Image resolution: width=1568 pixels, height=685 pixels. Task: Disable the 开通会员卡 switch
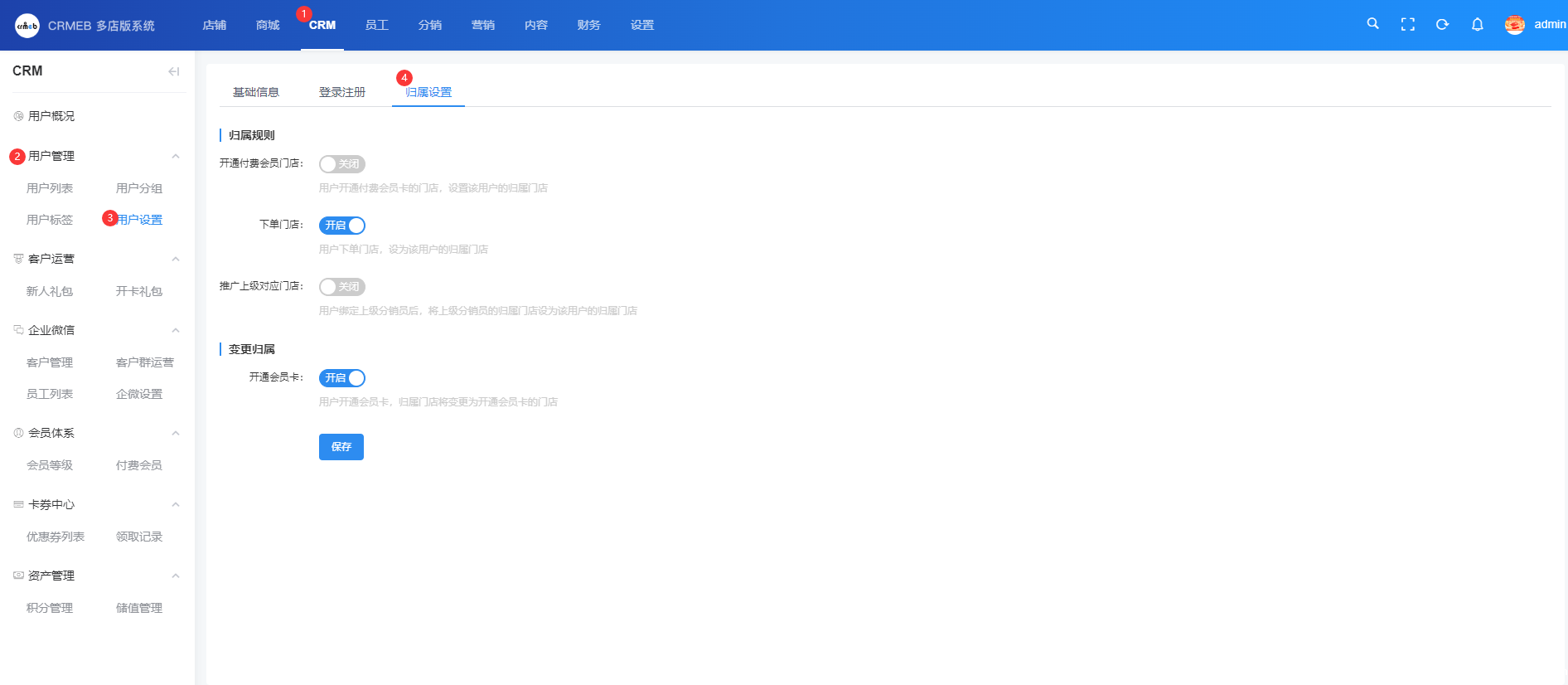(341, 378)
